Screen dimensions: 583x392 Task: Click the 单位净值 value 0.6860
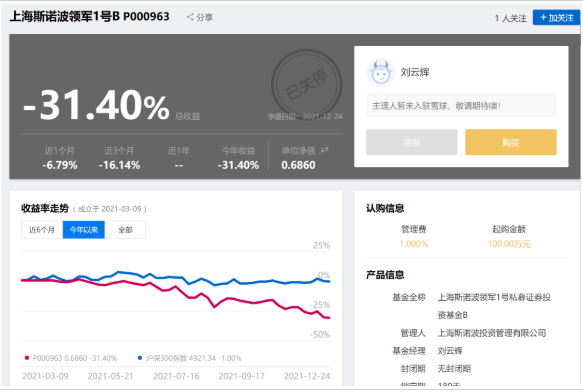[x=298, y=165]
